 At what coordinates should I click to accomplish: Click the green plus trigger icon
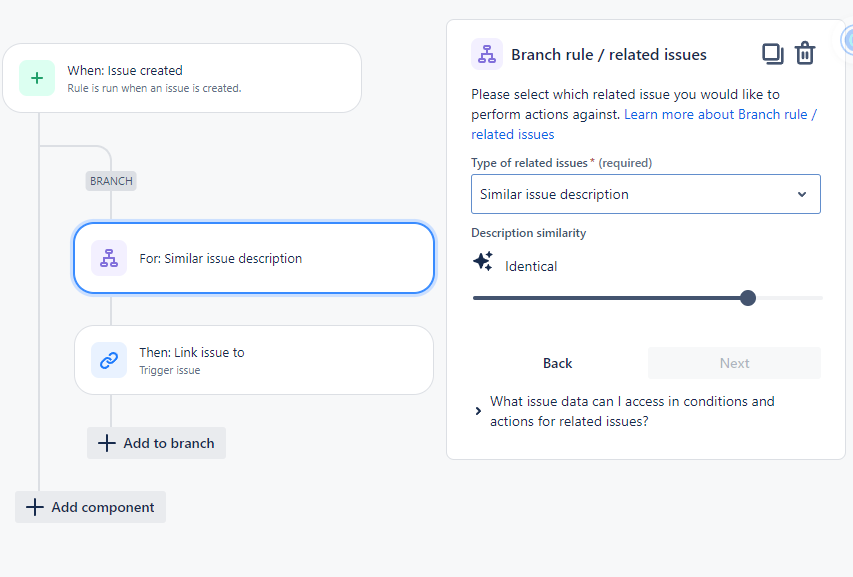click(37, 78)
